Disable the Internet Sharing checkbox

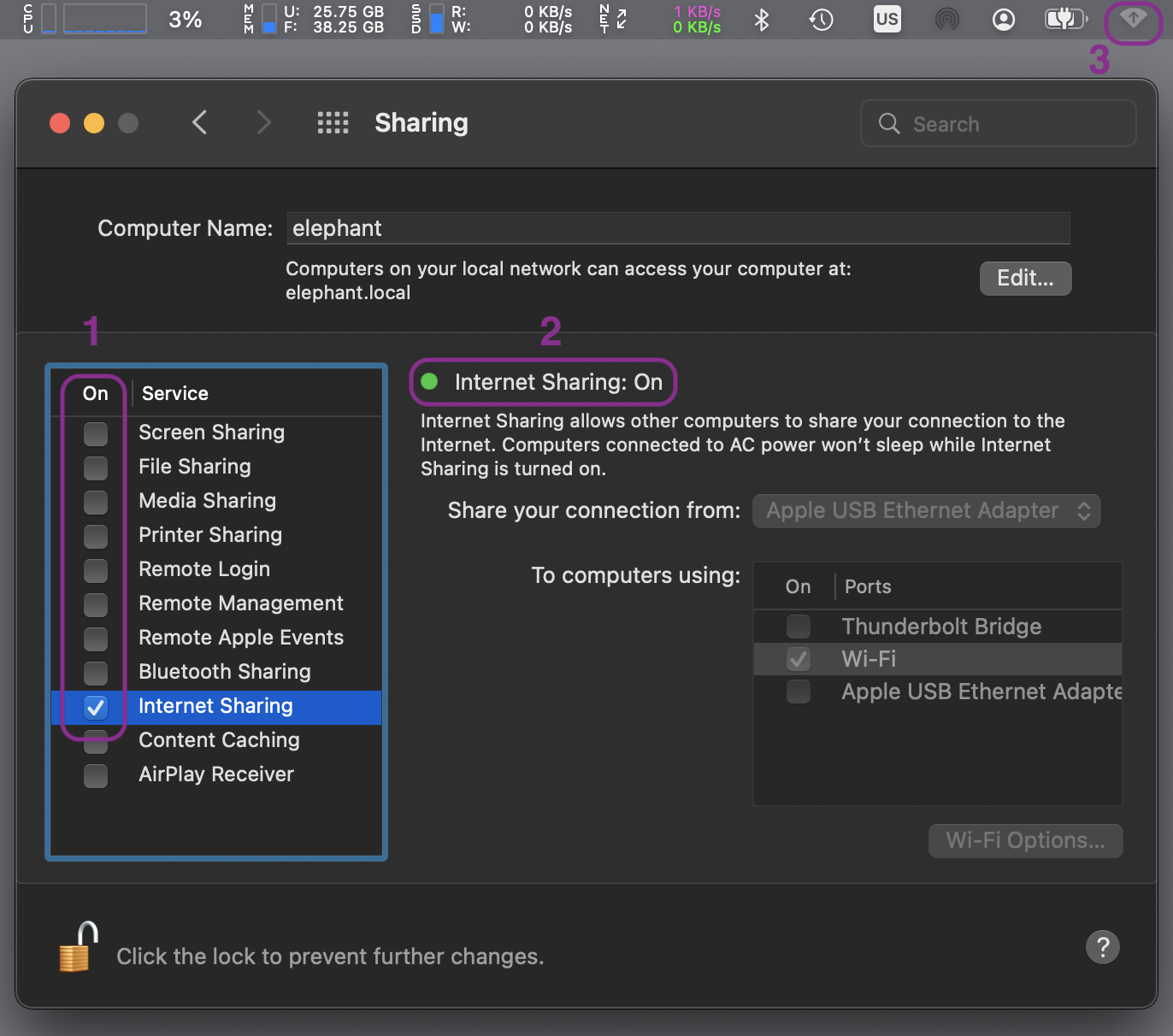pyautogui.click(x=96, y=707)
